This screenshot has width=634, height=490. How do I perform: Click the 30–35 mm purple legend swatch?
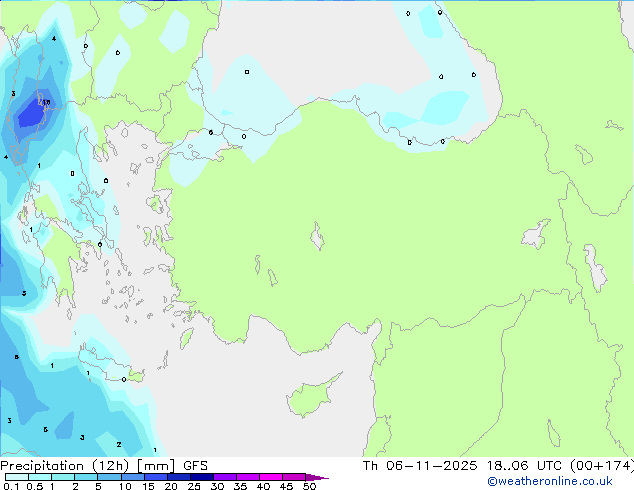pos(225,477)
